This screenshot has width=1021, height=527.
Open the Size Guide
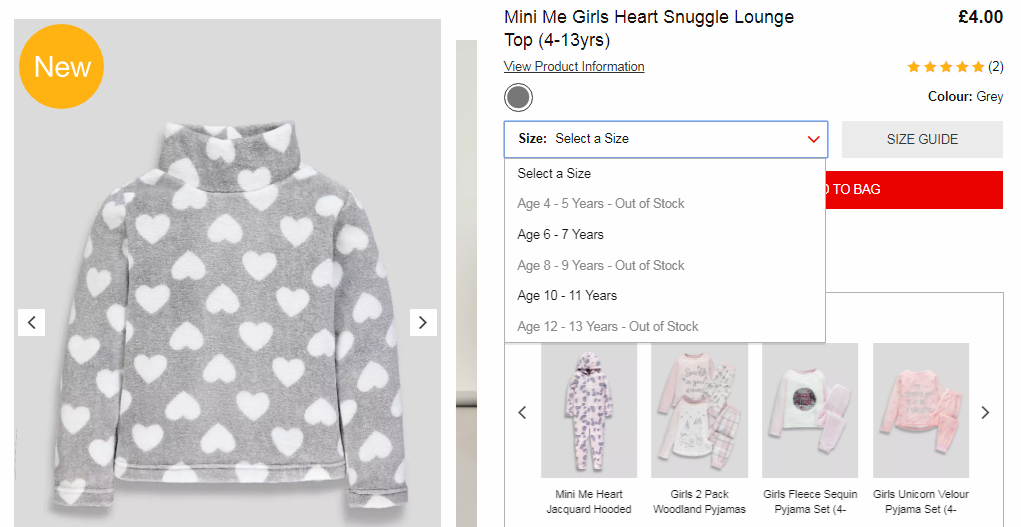pos(922,139)
